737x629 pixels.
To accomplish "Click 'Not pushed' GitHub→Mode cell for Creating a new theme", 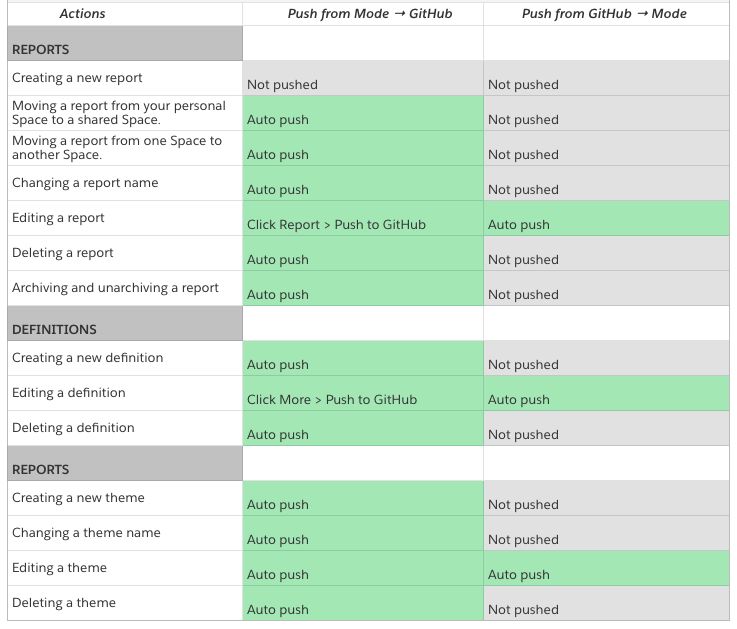I will pyautogui.click(x=606, y=499).
